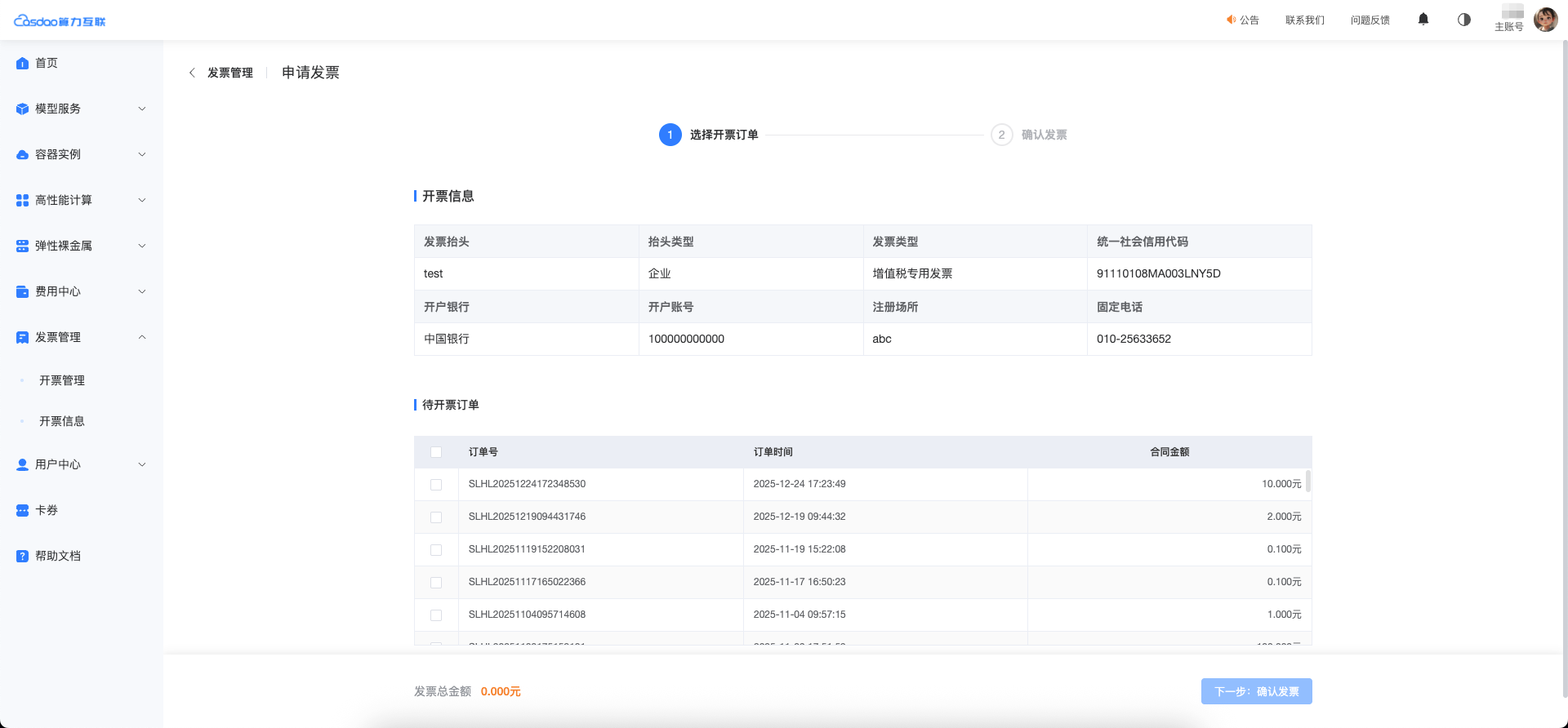Open 帮助文档 in the sidebar
Image resolution: width=1568 pixels, height=728 pixels.
58,556
